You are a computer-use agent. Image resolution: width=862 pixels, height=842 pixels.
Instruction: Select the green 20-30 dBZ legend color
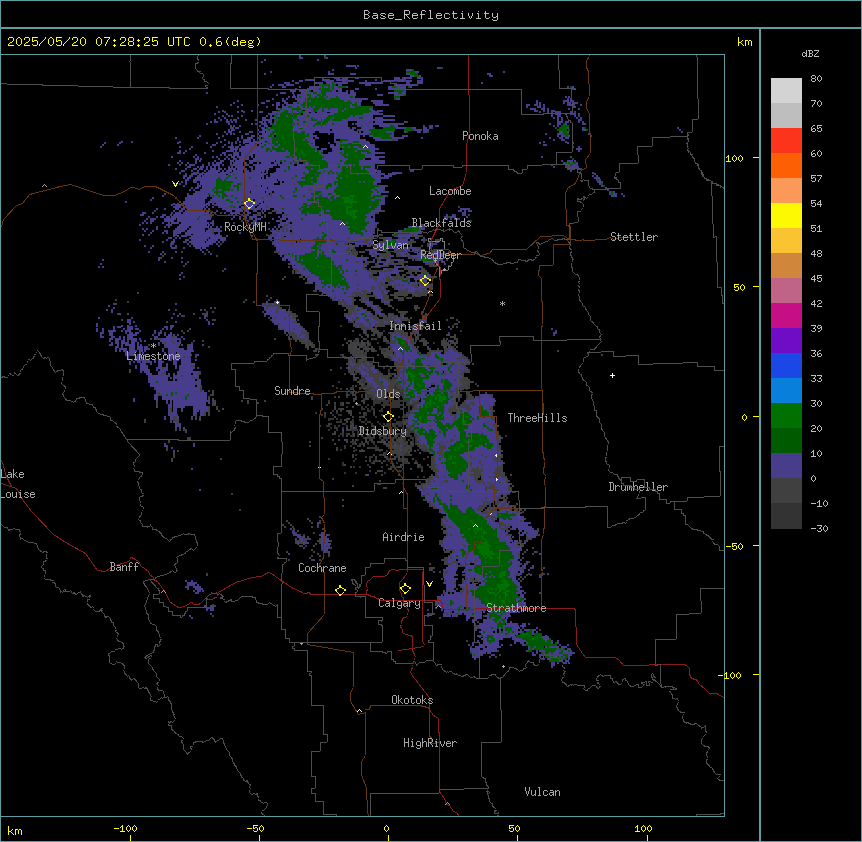[786, 416]
